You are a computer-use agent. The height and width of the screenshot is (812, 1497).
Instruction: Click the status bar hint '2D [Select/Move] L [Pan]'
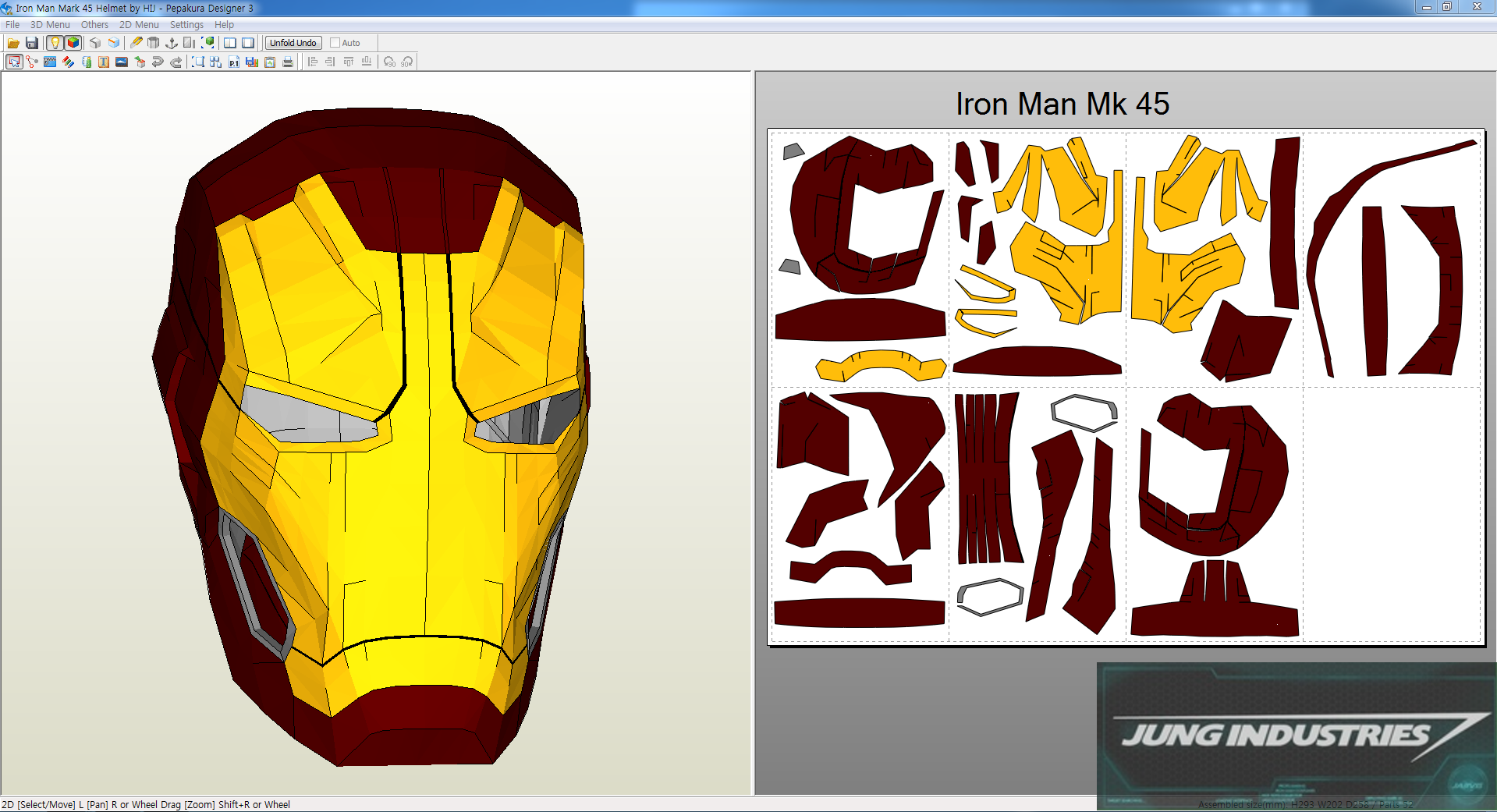point(55,804)
